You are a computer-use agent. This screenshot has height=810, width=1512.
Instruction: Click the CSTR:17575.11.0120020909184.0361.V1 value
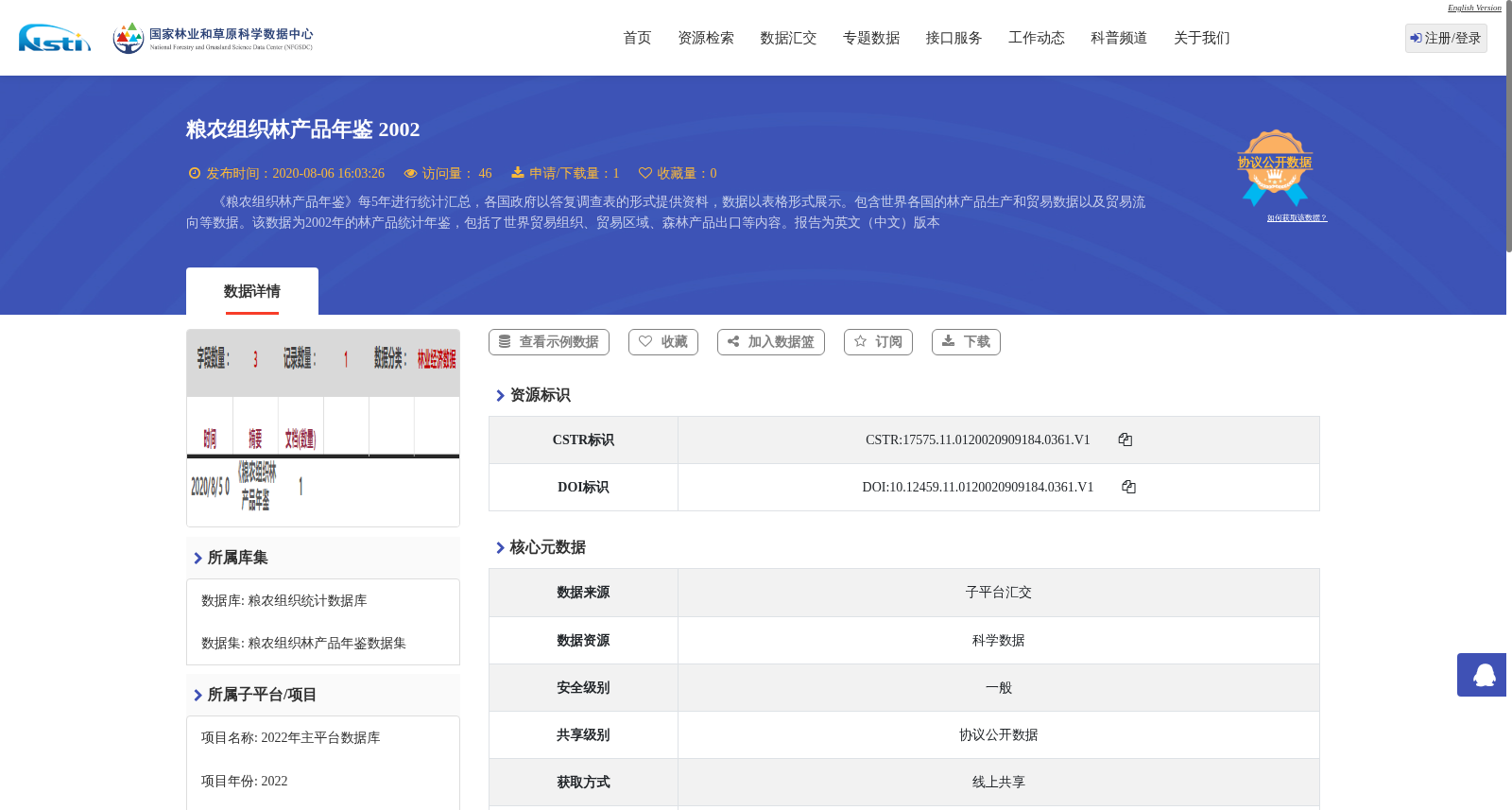978,440
